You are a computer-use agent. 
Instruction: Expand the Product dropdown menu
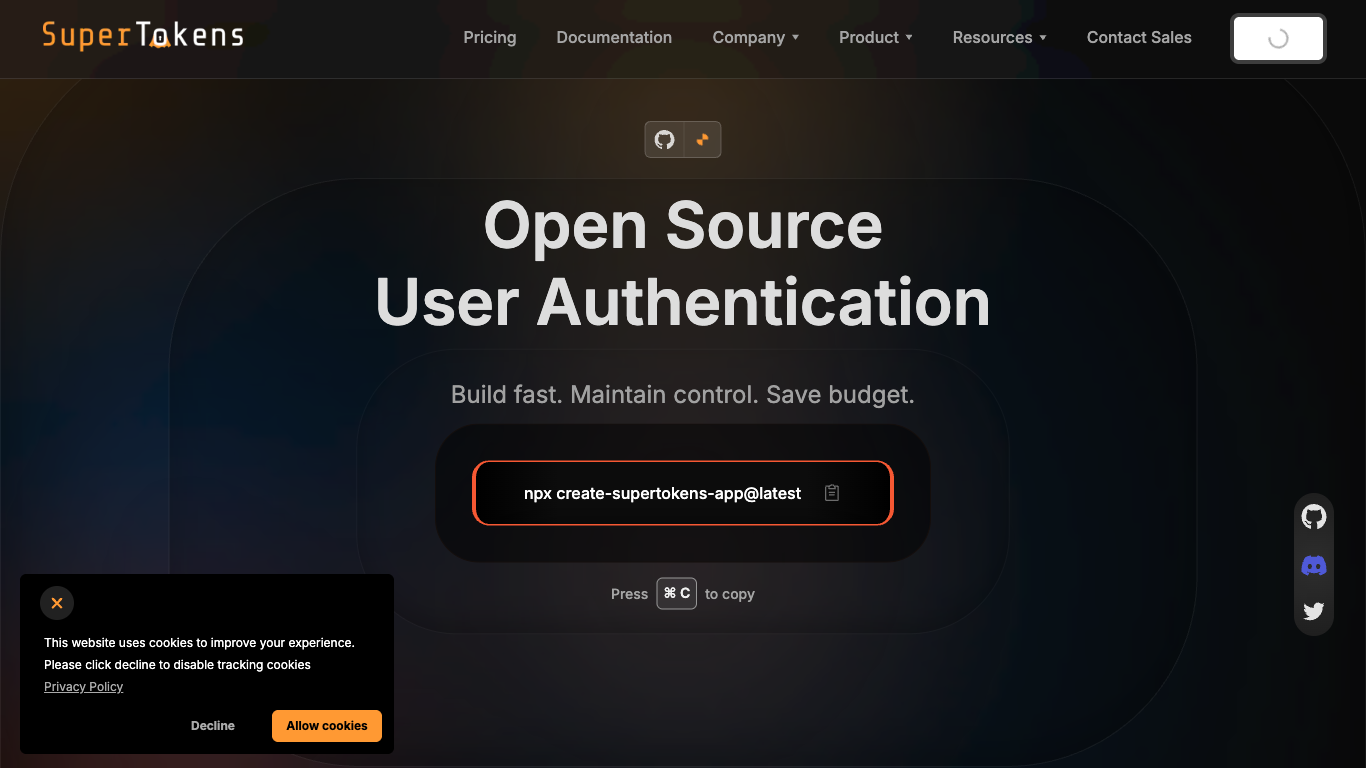[875, 37]
